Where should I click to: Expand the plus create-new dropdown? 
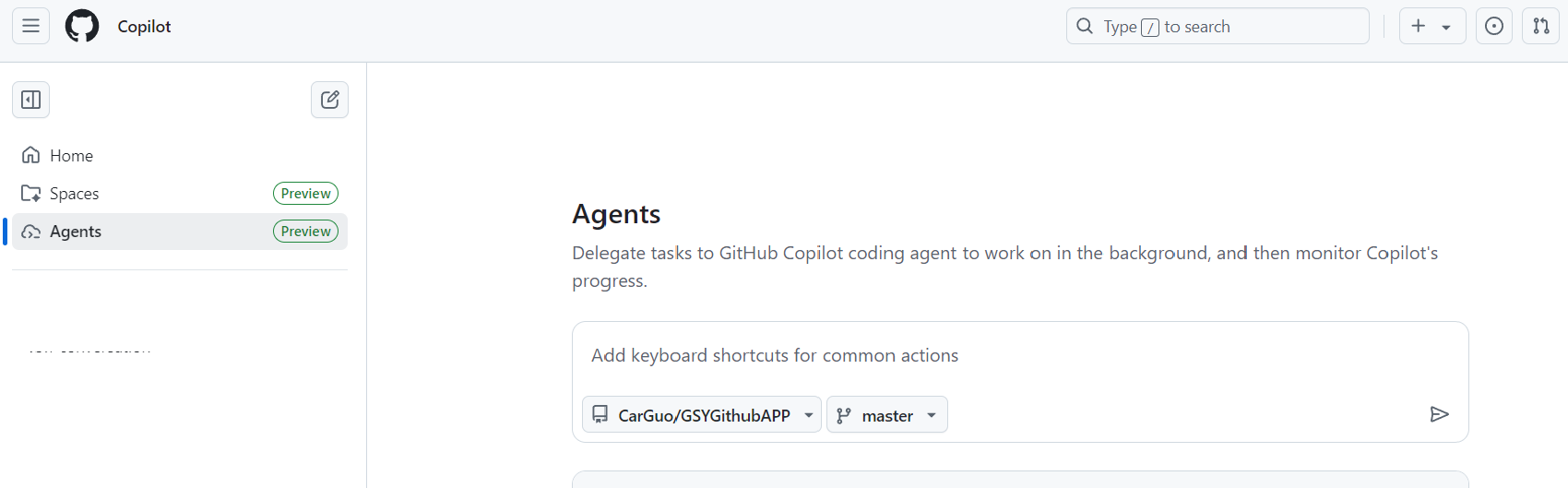pos(1432,26)
